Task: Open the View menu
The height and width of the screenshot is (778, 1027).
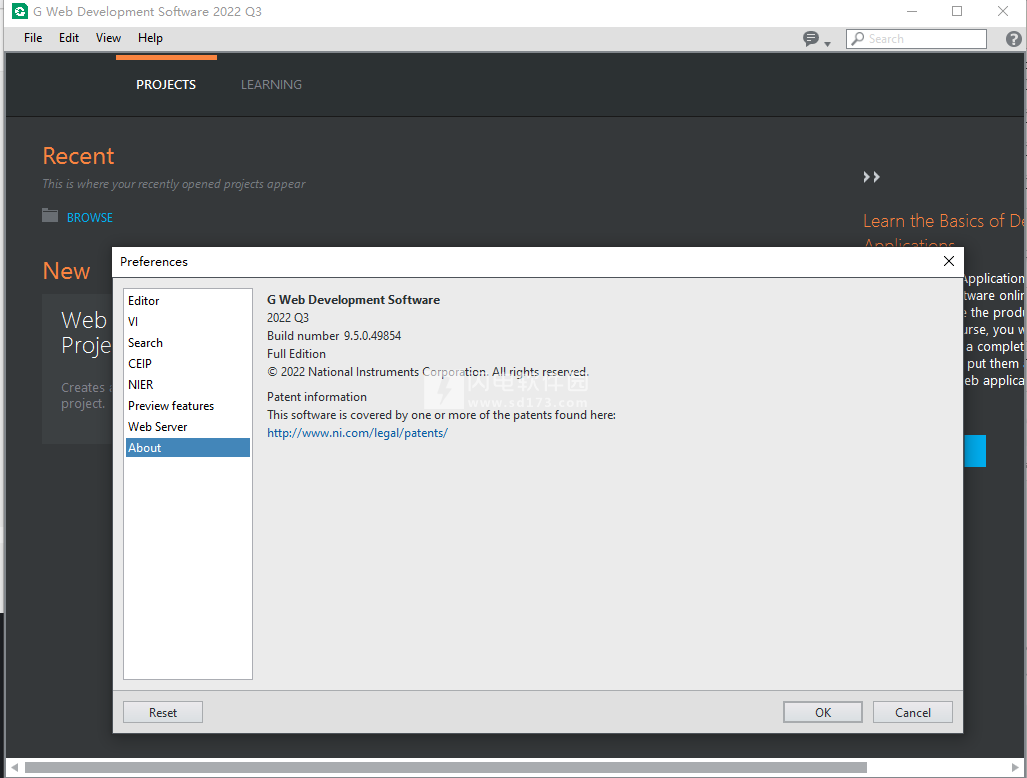Action: [x=108, y=38]
